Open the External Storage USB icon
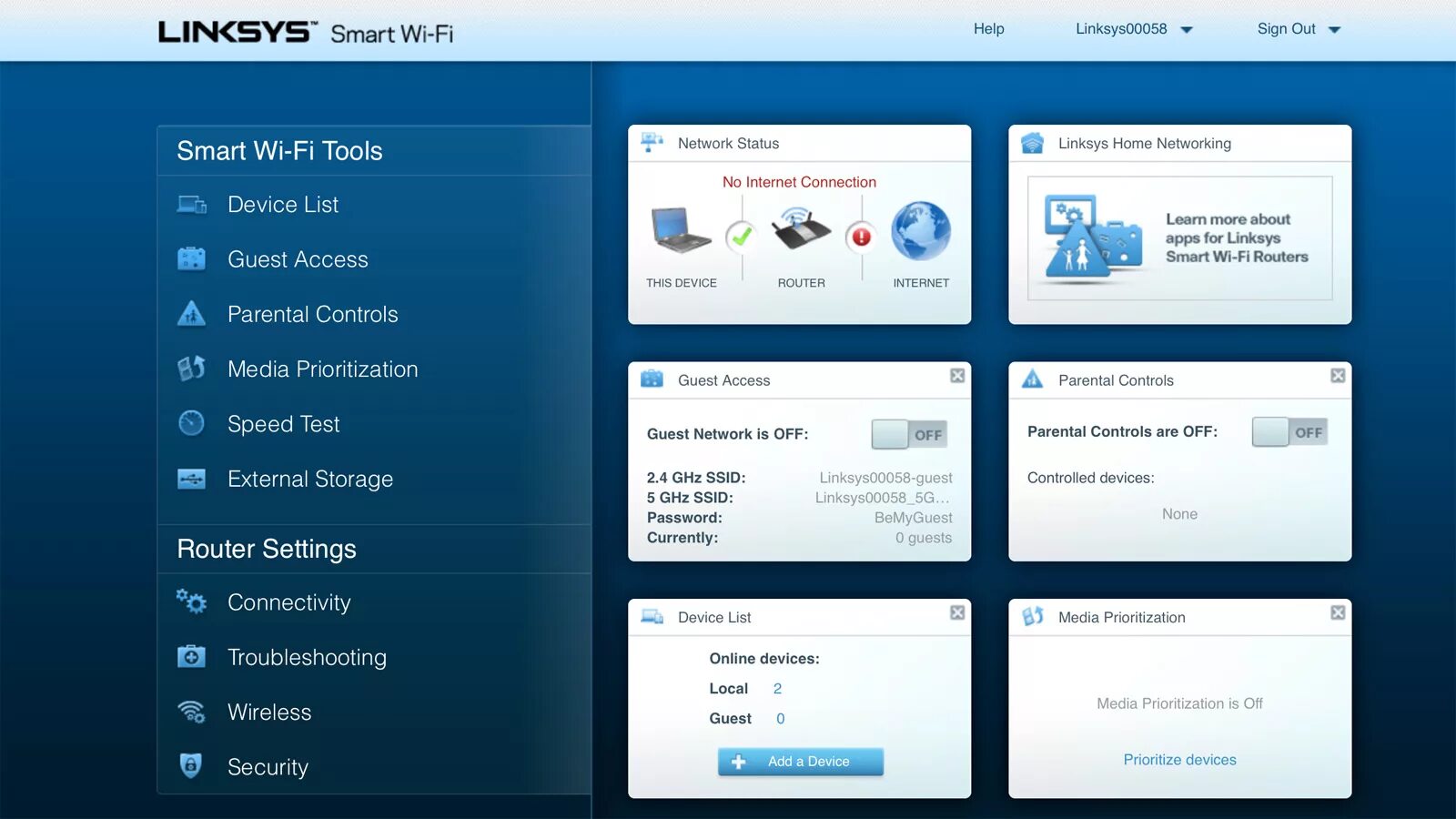 191,479
